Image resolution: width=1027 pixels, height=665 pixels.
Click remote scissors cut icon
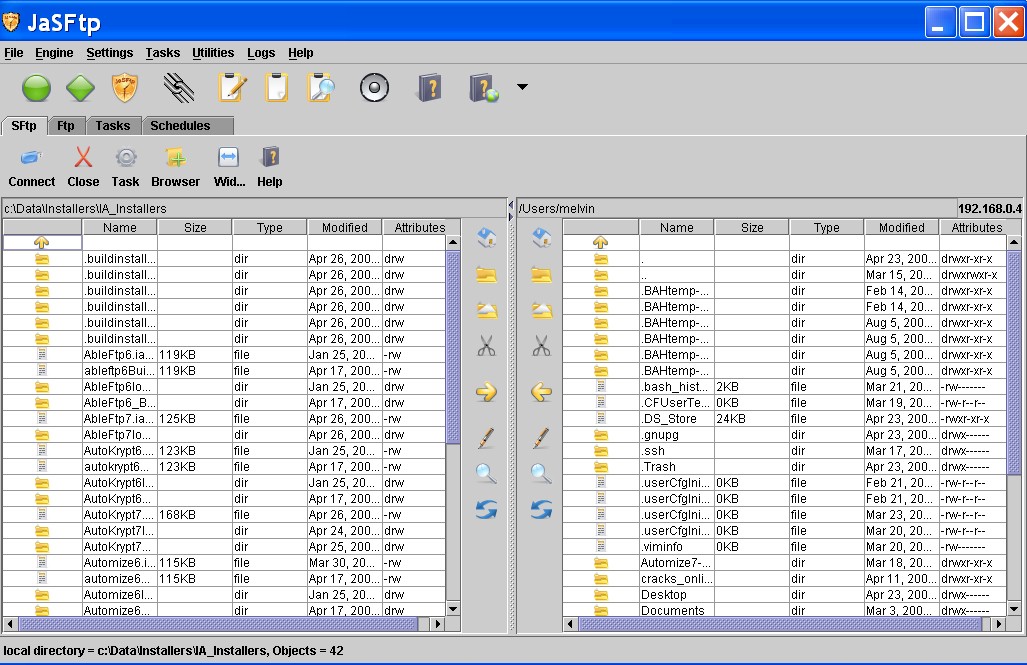point(541,345)
